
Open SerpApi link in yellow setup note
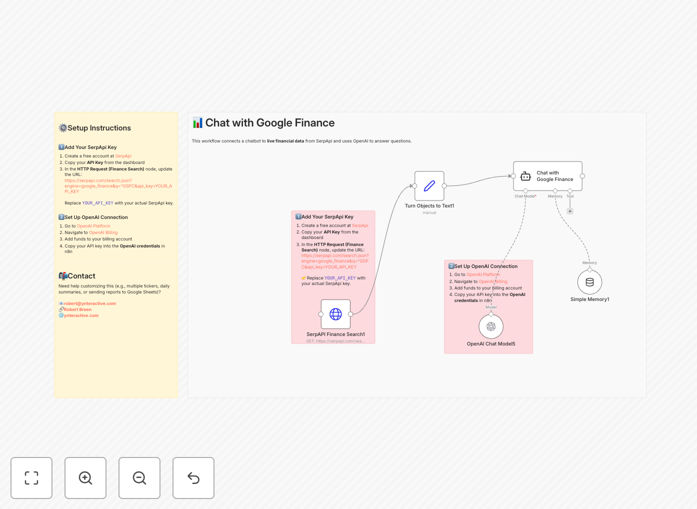pyautogui.click(x=123, y=156)
